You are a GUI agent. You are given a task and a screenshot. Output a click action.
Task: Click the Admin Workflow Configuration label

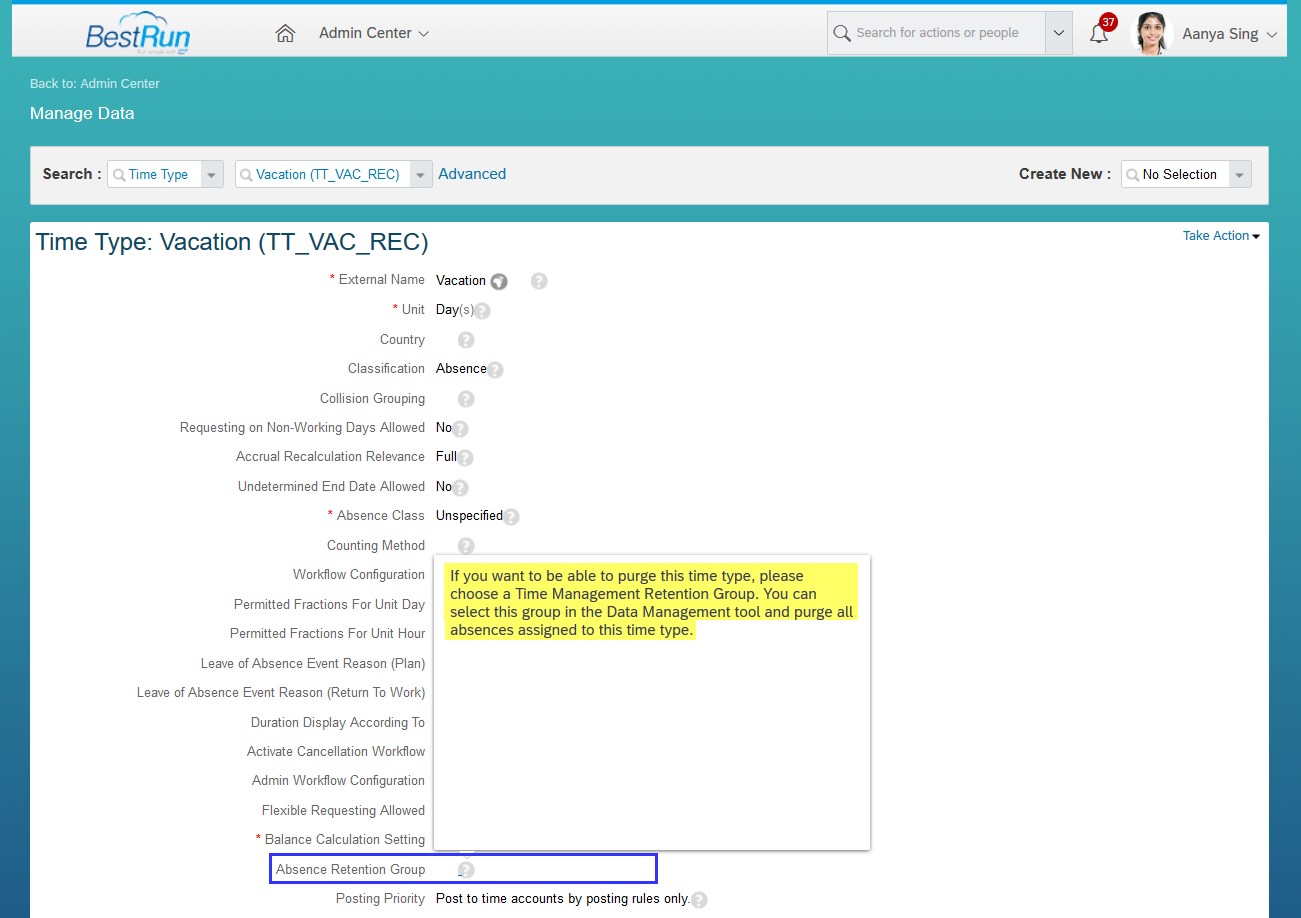[338, 781]
